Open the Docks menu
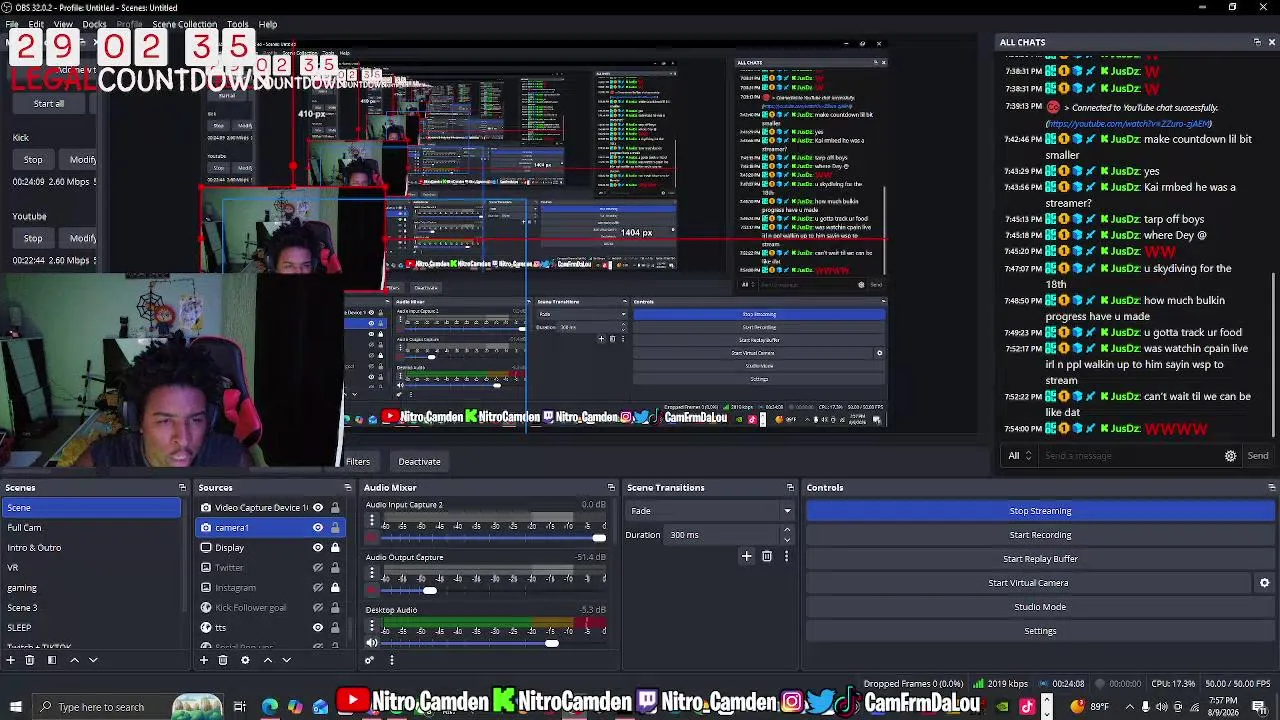 pos(94,24)
